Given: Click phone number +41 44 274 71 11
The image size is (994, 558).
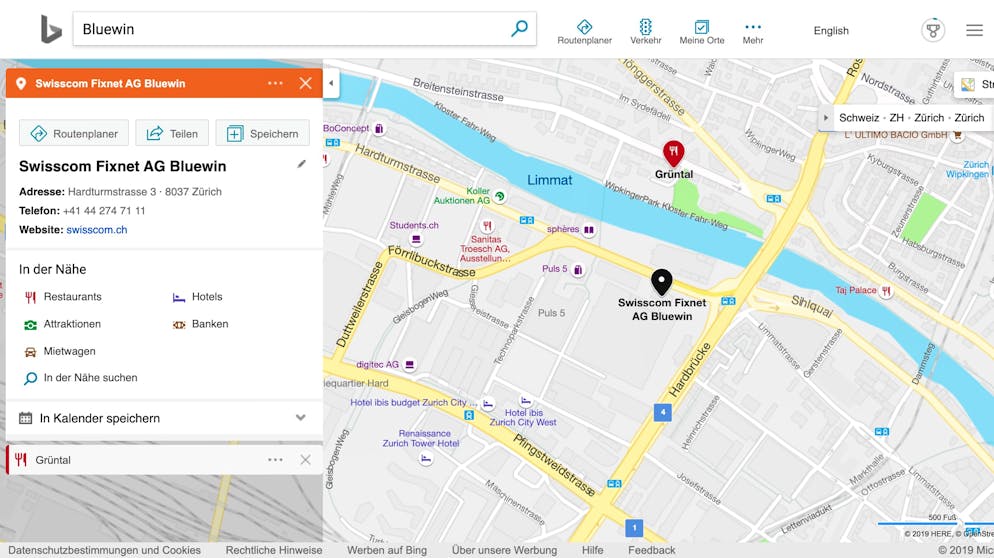Looking at the screenshot, I should click(104, 211).
